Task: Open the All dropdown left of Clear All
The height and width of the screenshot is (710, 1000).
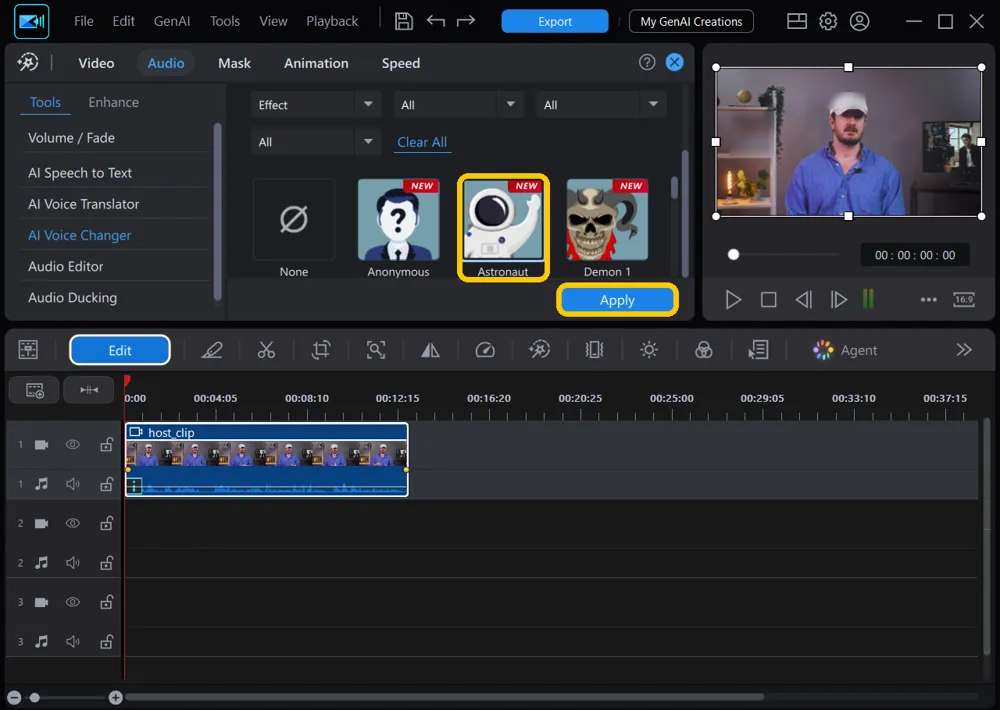Action: pyautogui.click(x=316, y=142)
